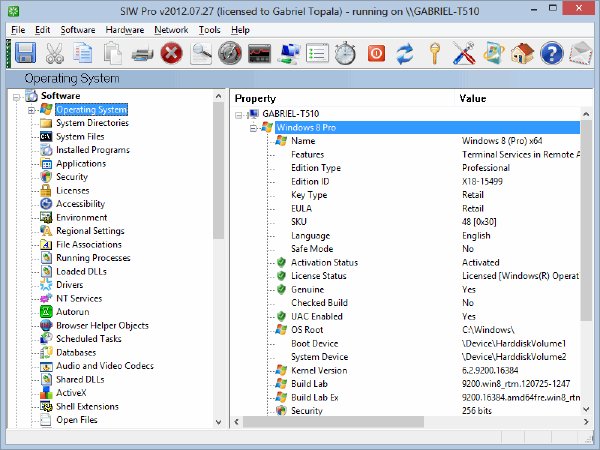Screen dimensions: 600x450
Task: Click the stopwatch toolbar icon
Action: [x=345, y=53]
